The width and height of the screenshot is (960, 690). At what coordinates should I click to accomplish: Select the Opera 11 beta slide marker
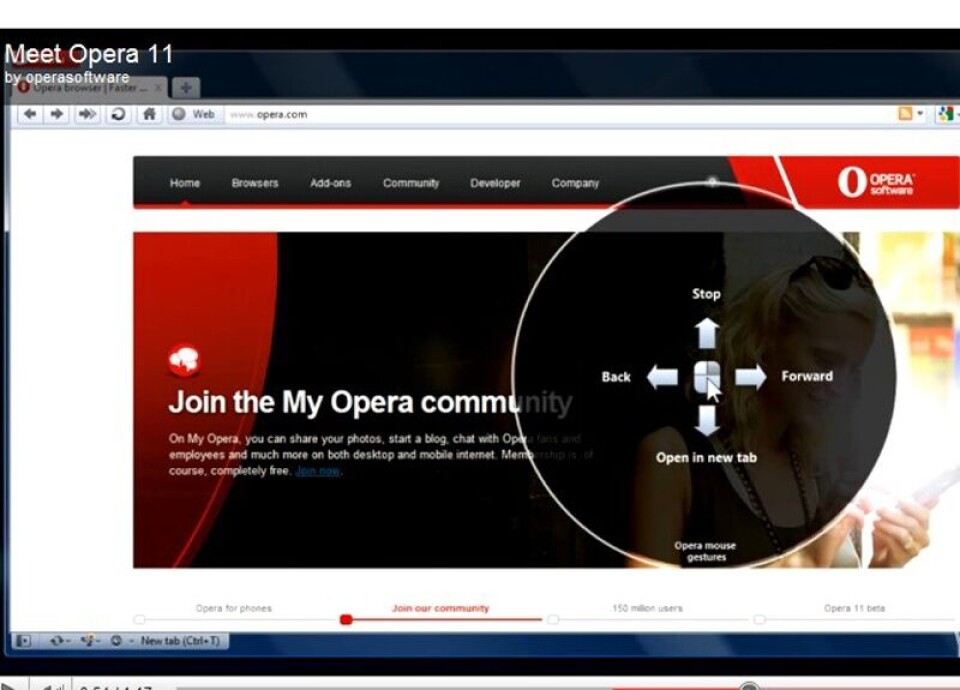(759, 620)
